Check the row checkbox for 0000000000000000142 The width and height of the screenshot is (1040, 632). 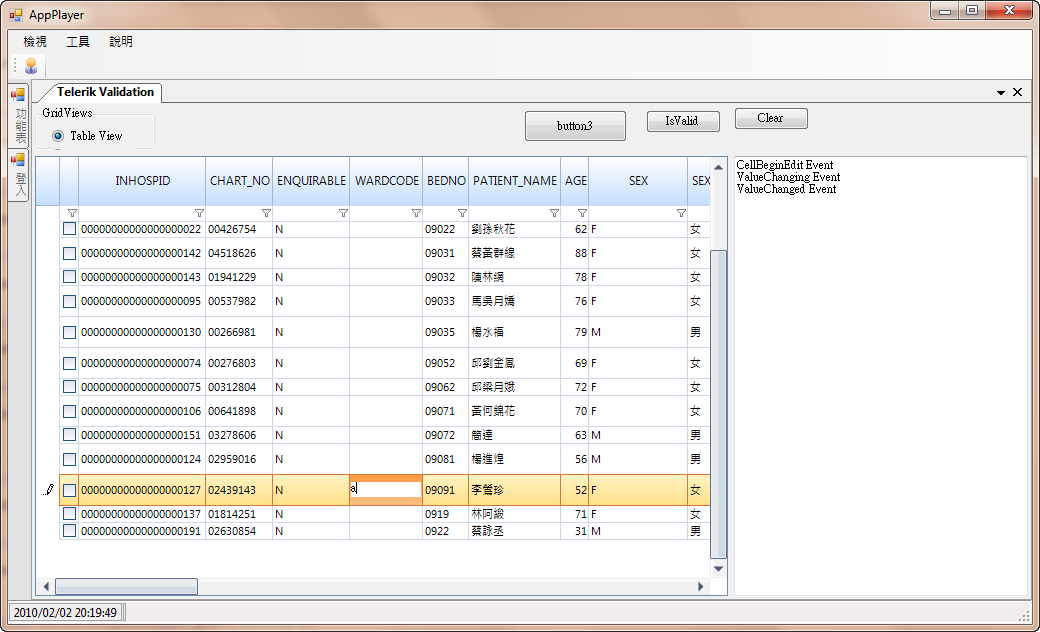pyautogui.click(x=69, y=253)
